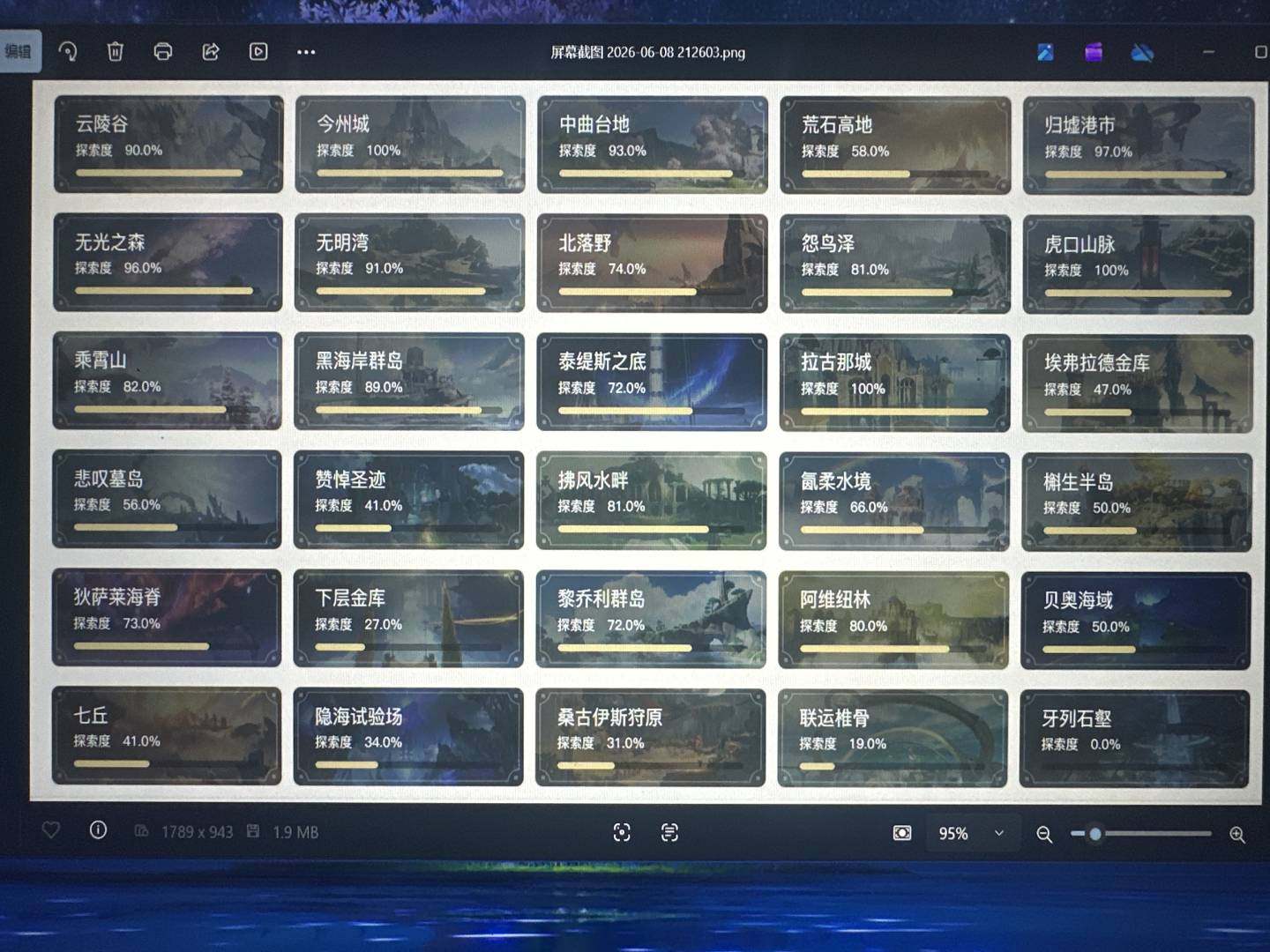Select the 无光之森 region card
The image size is (1270, 952).
(x=168, y=262)
